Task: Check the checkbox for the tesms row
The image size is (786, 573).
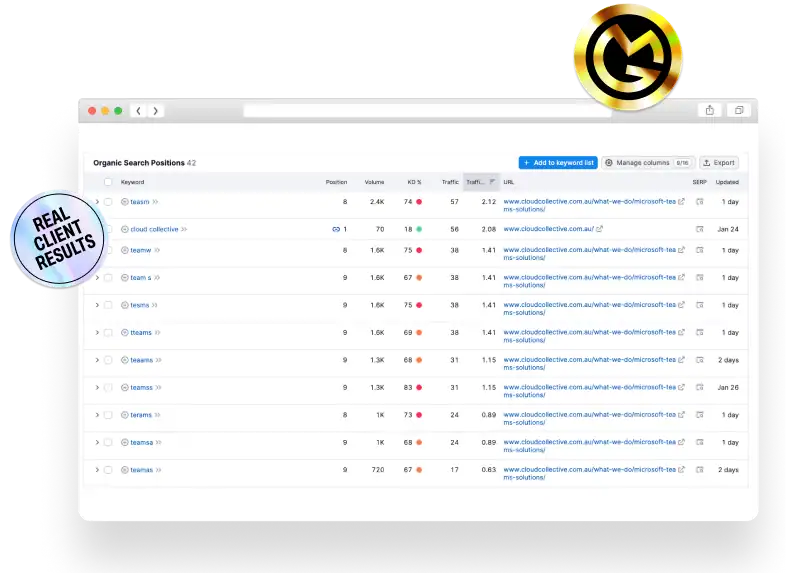Action: point(108,305)
